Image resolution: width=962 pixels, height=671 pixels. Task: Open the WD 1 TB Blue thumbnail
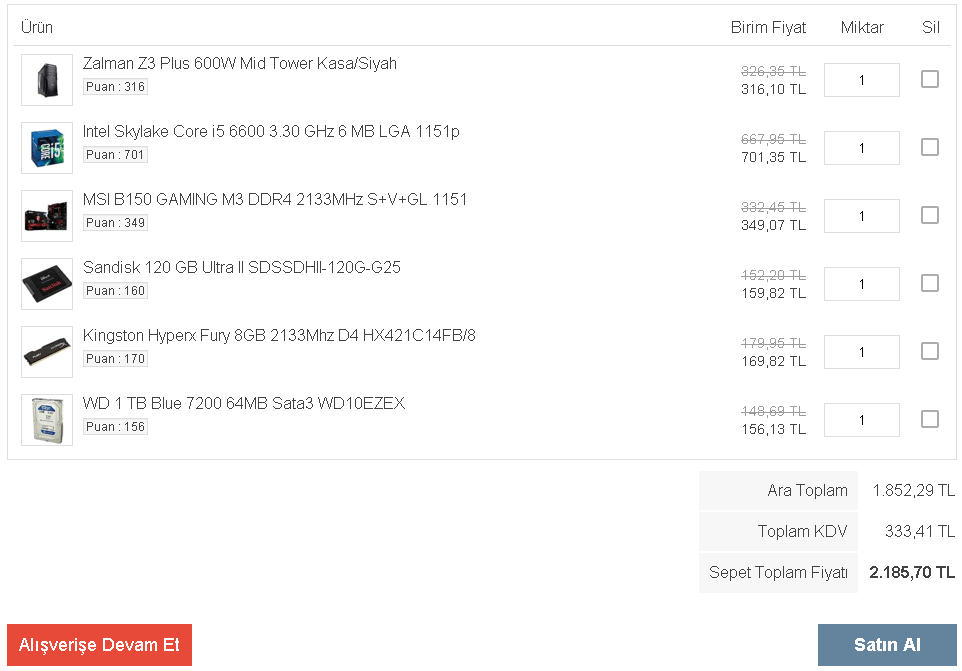coord(47,420)
